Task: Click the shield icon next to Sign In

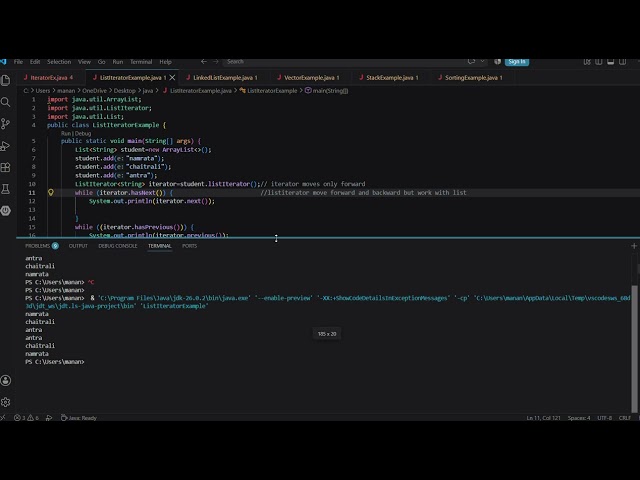Action: click(498, 62)
